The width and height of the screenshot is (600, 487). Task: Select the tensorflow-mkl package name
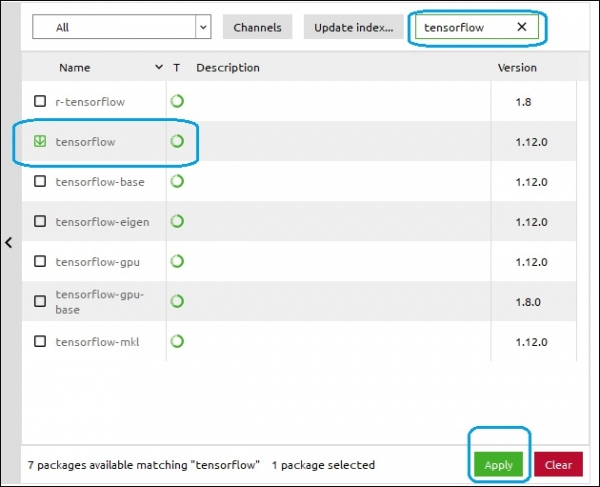(97, 342)
